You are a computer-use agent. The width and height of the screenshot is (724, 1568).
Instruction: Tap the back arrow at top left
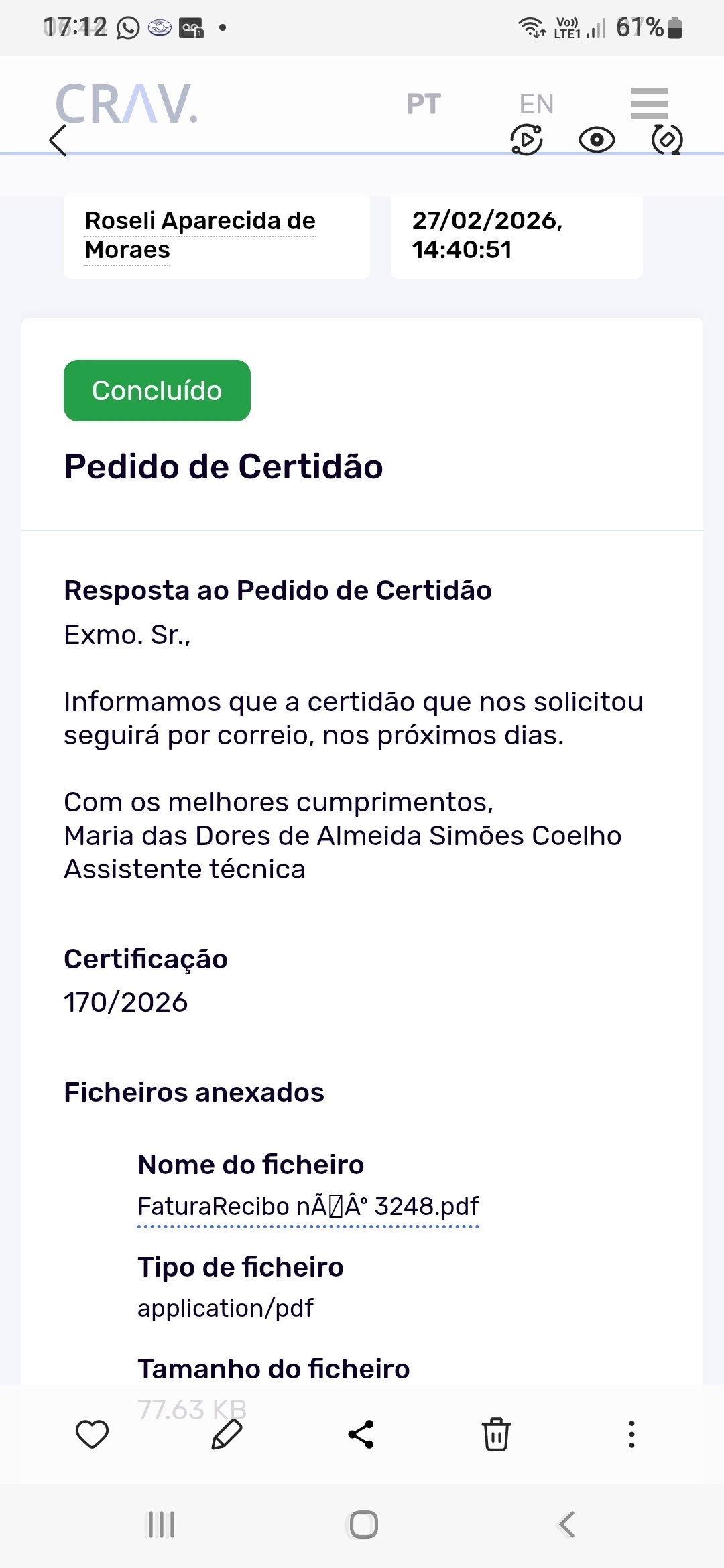tap(58, 141)
